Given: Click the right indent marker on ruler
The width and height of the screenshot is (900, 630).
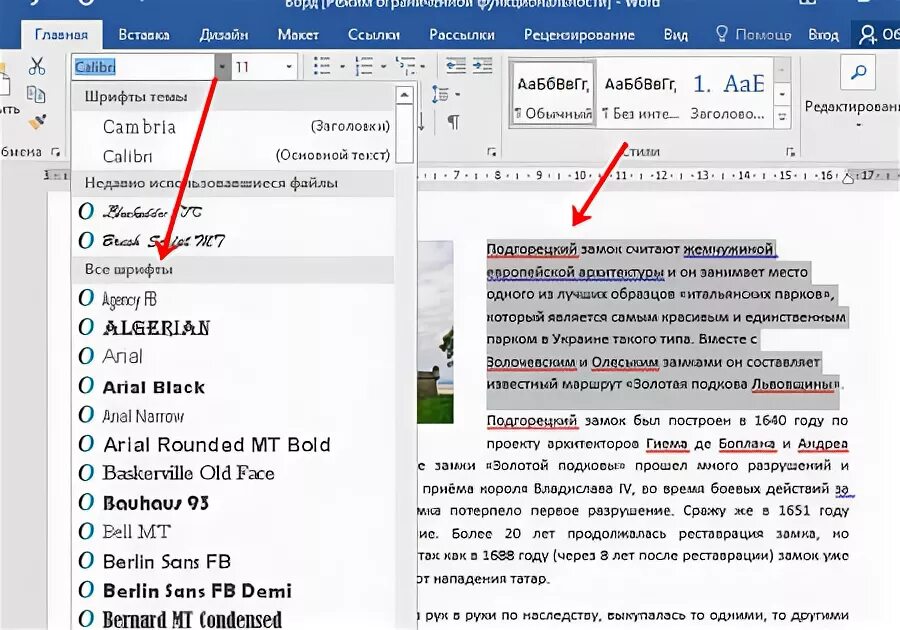Looking at the screenshot, I should click(848, 178).
